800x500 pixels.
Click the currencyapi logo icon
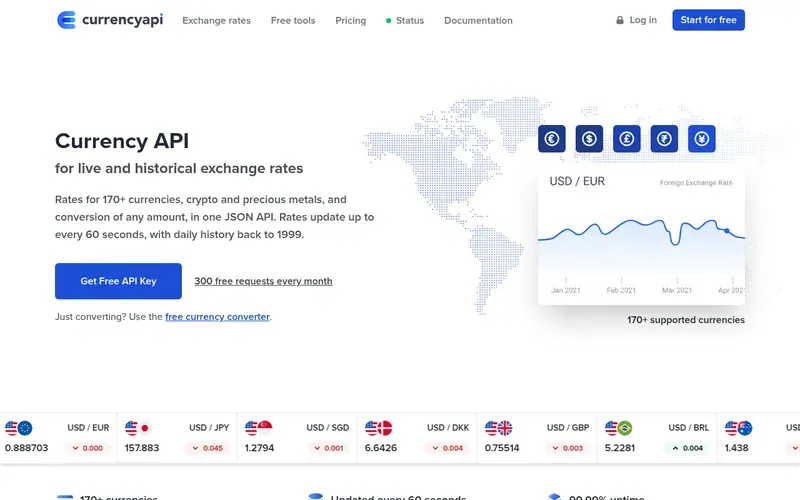click(66, 20)
